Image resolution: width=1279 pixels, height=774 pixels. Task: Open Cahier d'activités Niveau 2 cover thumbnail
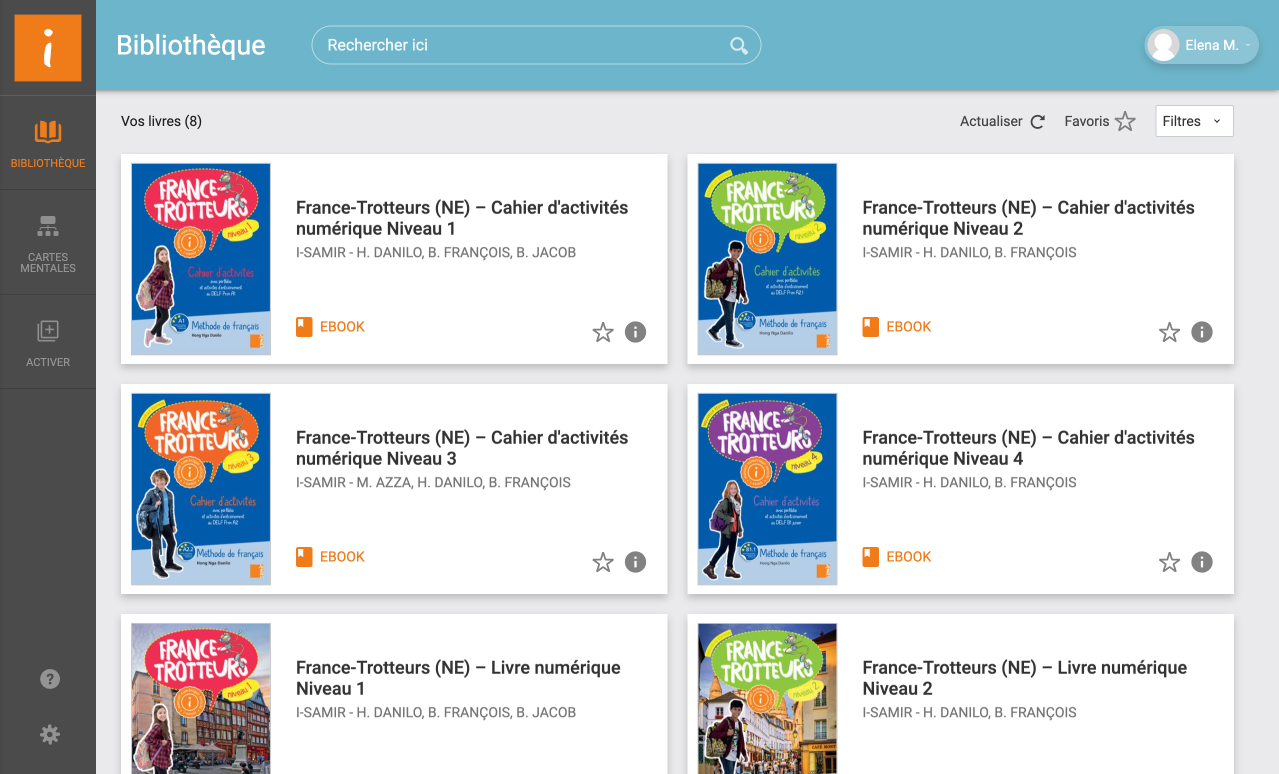pyautogui.click(x=767, y=259)
